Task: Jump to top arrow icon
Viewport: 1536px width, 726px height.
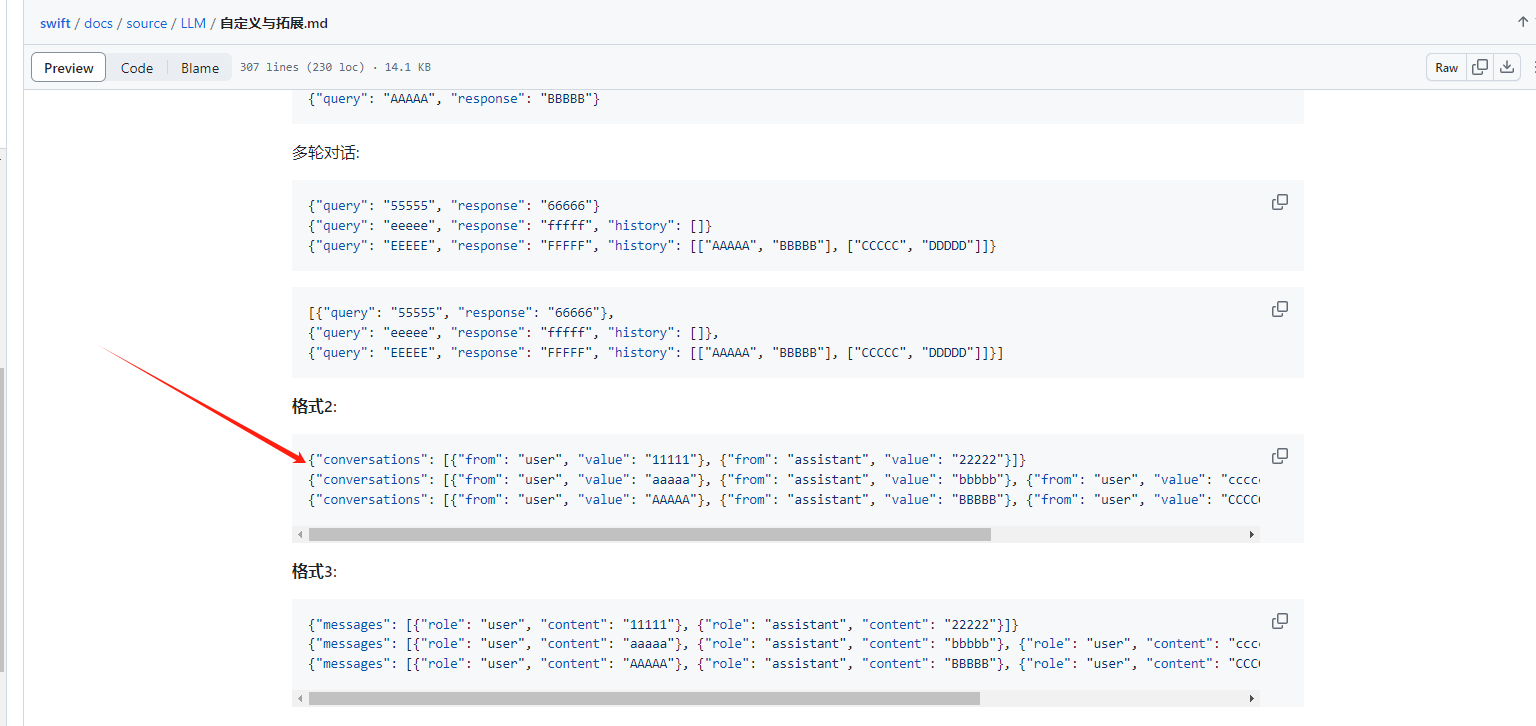Action: pos(1522,22)
